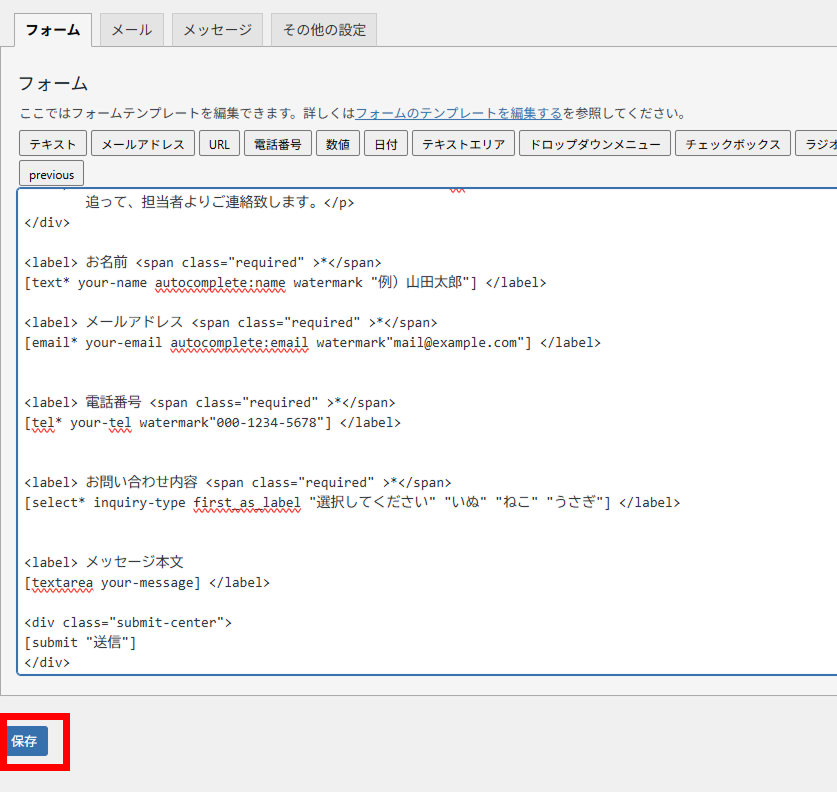This screenshot has height=792, width=837.
Task: Place cursor on the [submit "送信"] line
Action: click(x=80, y=642)
